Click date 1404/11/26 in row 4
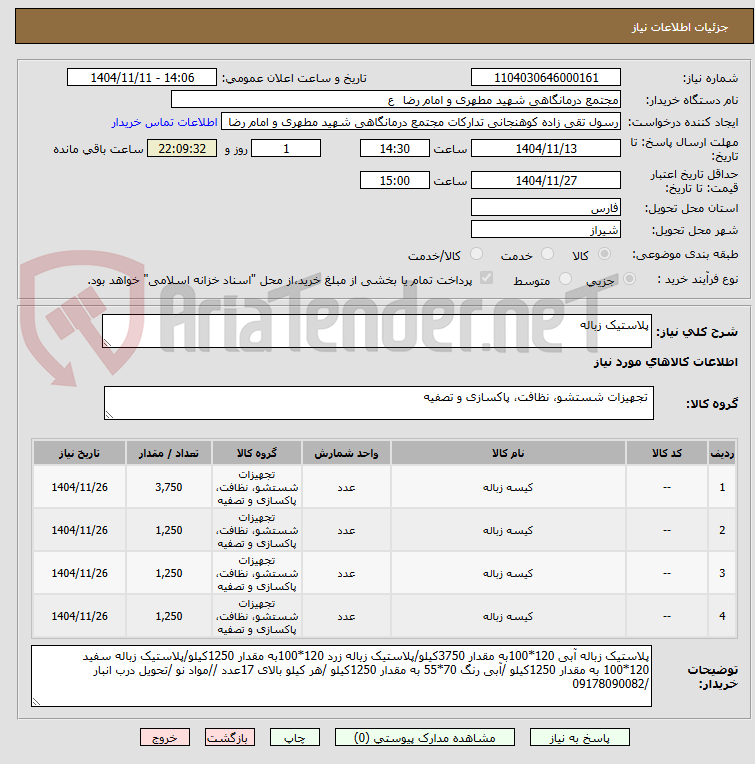Viewport: 755px width, 764px height. tap(79, 616)
